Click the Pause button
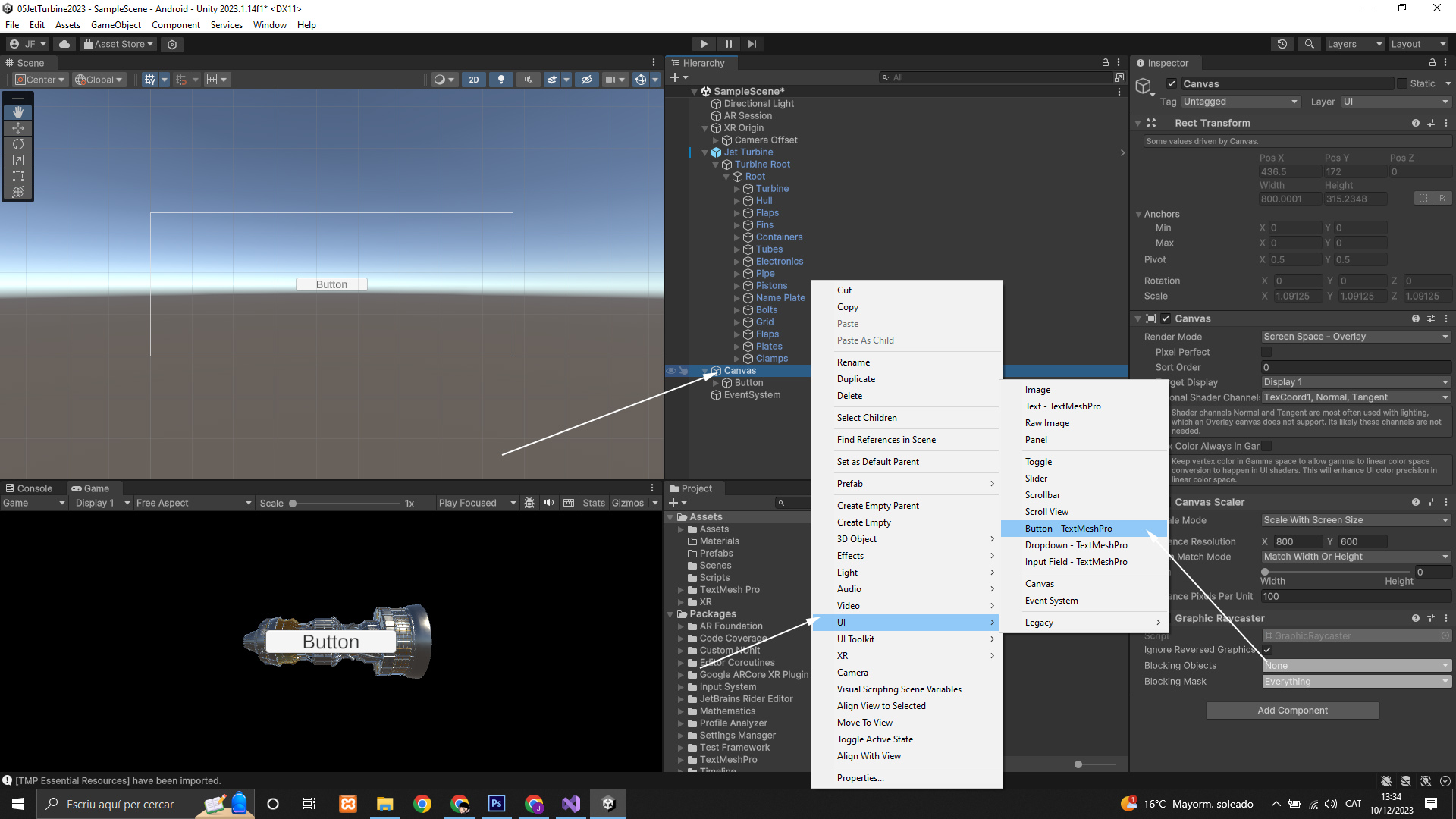This screenshot has width=1456, height=819. tap(728, 44)
